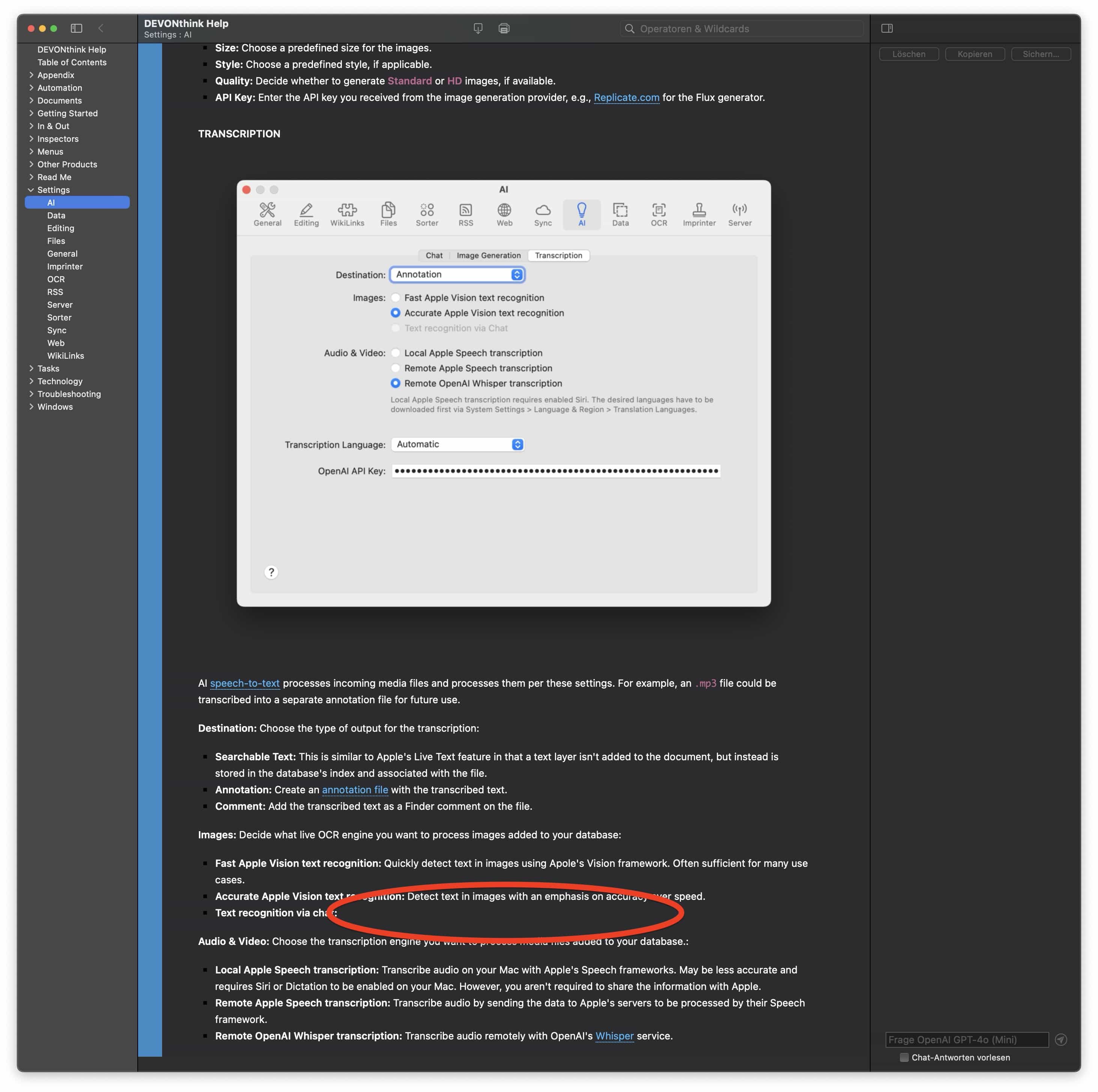The width and height of the screenshot is (1098, 1092).
Task: Open the Sync cloud settings icon
Action: [x=543, y=215]
